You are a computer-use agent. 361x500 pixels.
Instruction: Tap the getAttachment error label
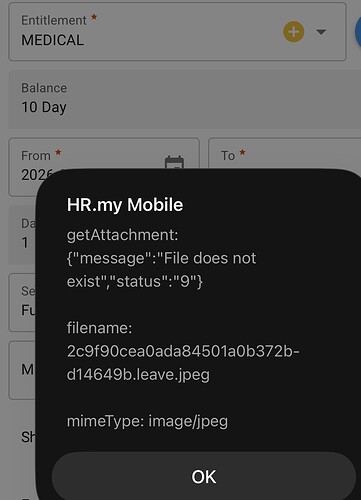pyautogui.click(x=122, y=235)
